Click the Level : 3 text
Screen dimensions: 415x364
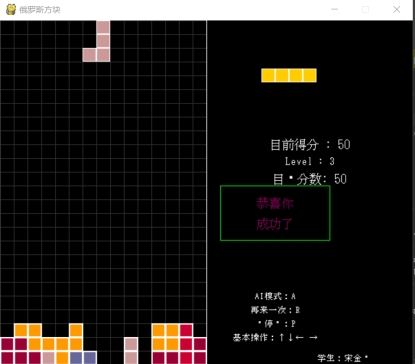309,162
